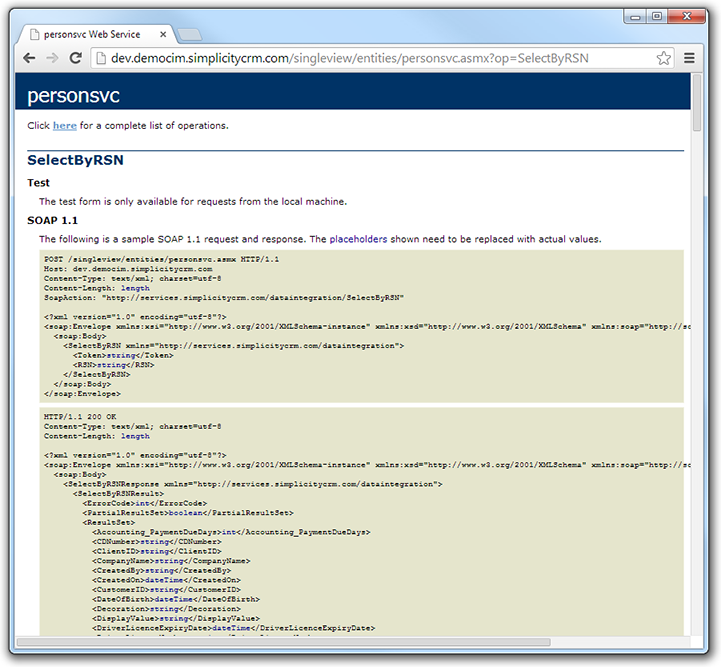Select the personsvc Web Service tab
The height and width of the screenshot is (667, 721).
pos(95,34)
